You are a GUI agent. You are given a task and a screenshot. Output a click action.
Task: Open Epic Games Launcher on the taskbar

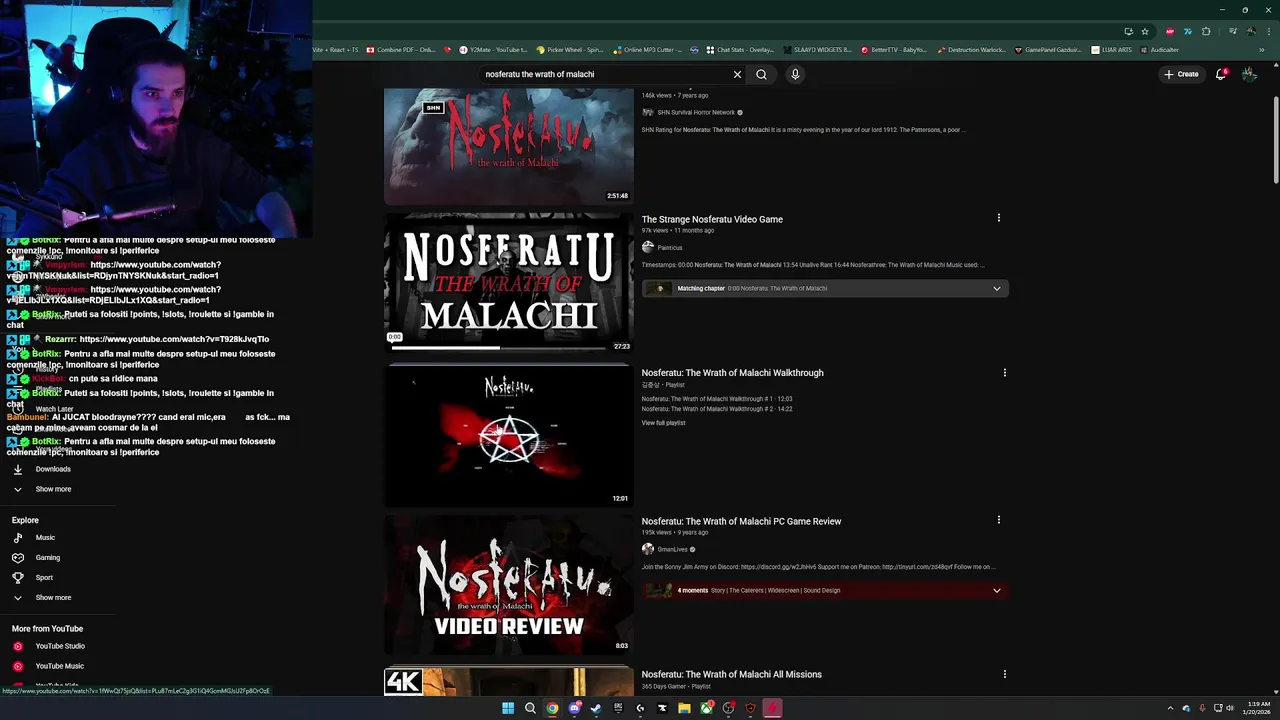coord(618,708)
